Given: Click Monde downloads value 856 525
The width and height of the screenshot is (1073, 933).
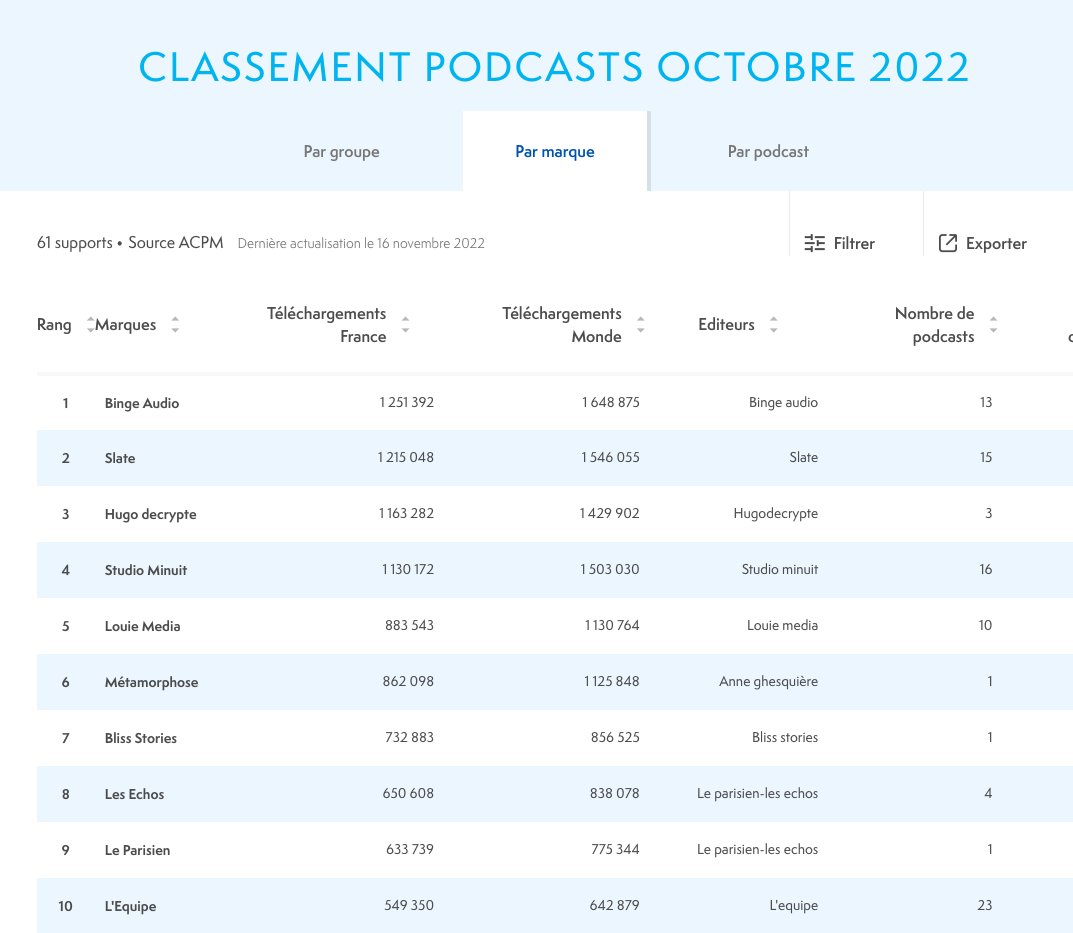Looking at the screenshot, I should tap(615, 737).
